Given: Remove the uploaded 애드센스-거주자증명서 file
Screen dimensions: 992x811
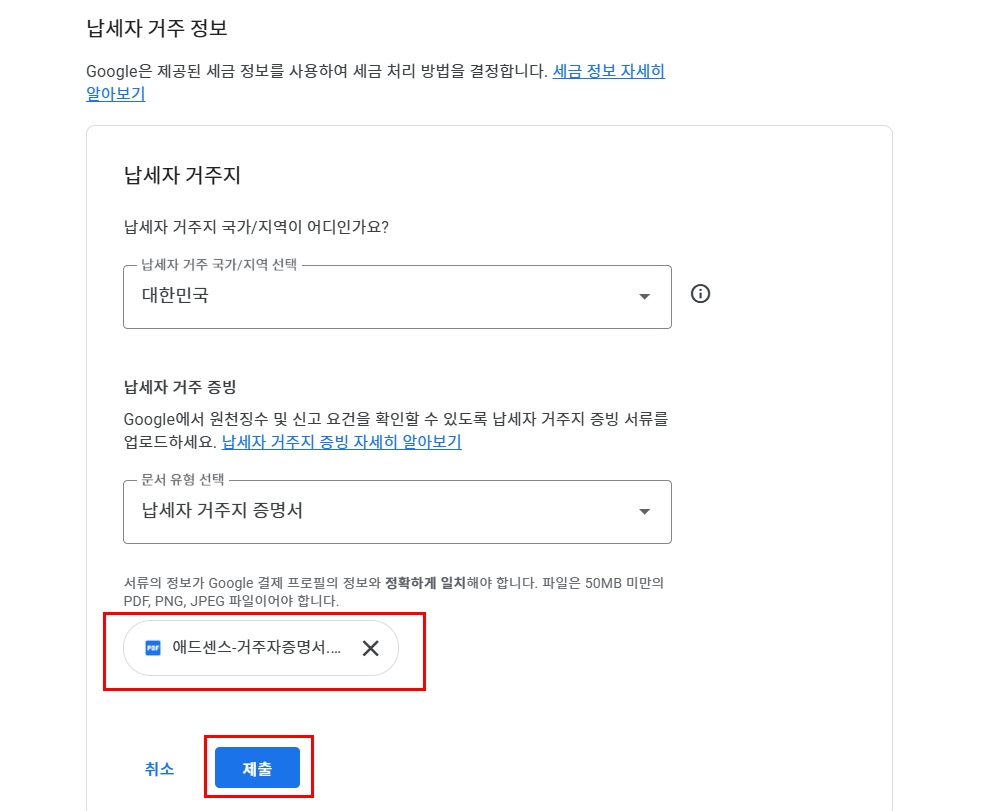Looking at the screenshot, I should pos(370,648).
